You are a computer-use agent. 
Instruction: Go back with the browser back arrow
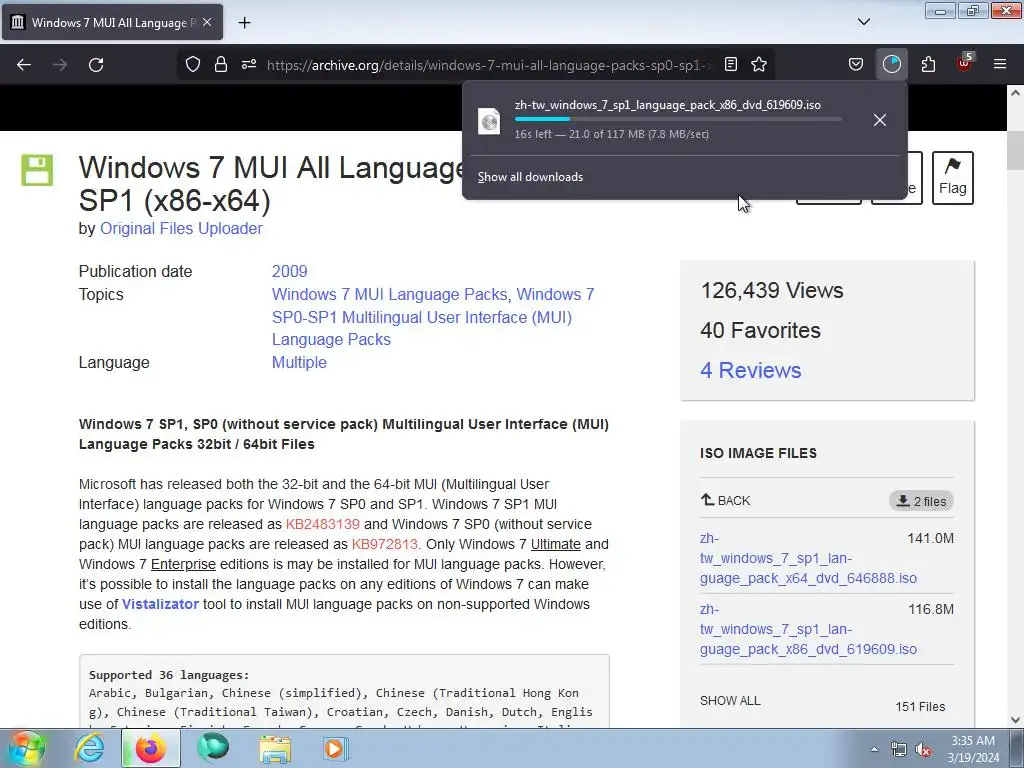(x=24, y=65)
